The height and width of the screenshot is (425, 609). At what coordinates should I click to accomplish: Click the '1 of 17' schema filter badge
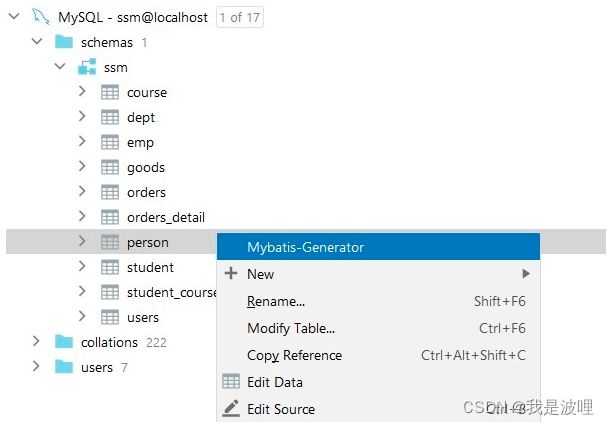pos(240,17)
